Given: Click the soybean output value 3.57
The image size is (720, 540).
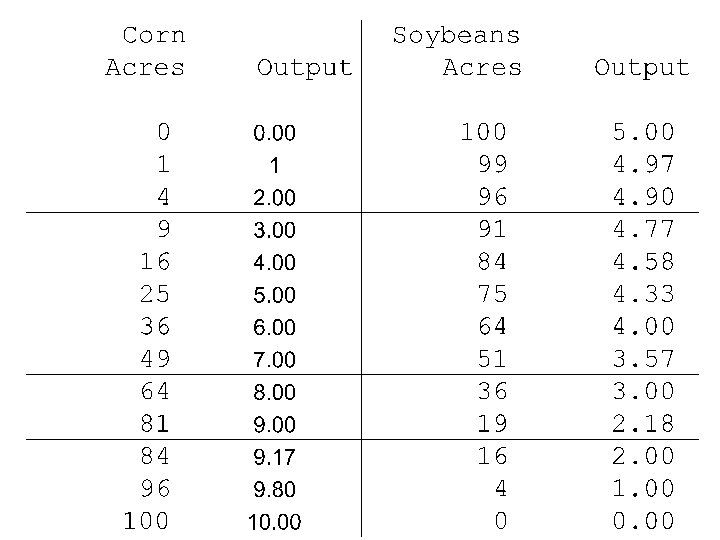Looking at the screenshot, I should [x=644, y=359].
